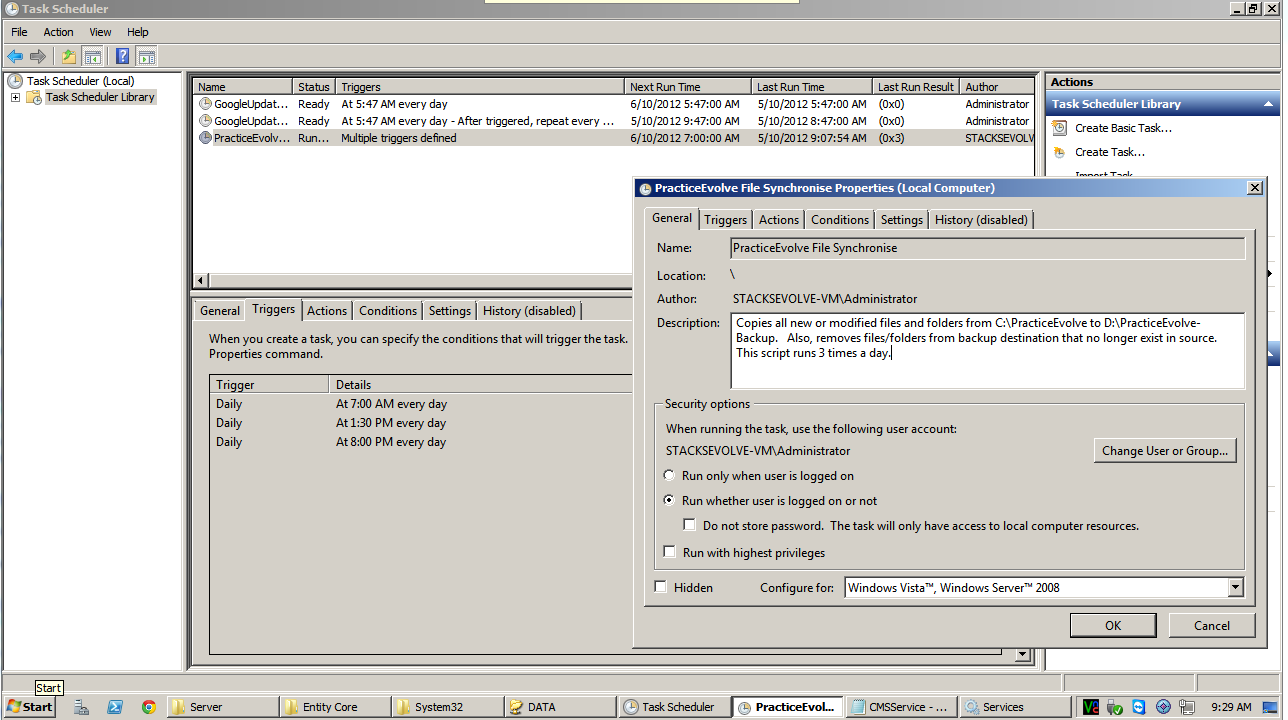The width and height of the screenshot is (1288, 720).
Task: Click the Create Task... action link
Action: click(1109, 152)
